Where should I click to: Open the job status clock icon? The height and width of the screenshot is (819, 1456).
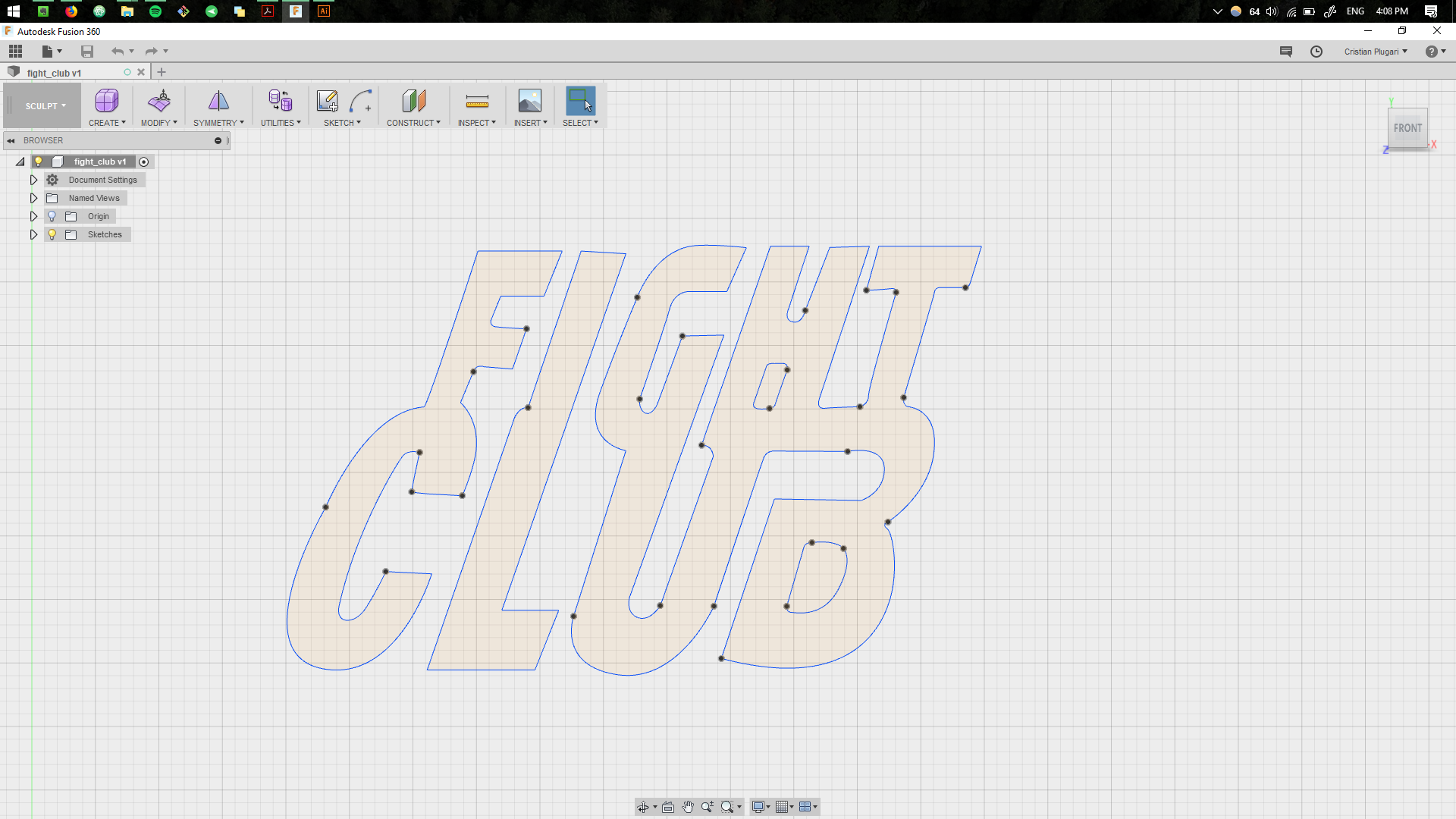1316,52
